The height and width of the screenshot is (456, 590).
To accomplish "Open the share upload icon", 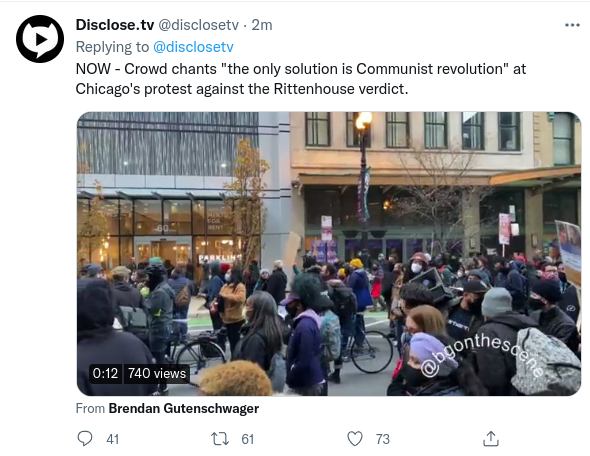I will 491,439.
